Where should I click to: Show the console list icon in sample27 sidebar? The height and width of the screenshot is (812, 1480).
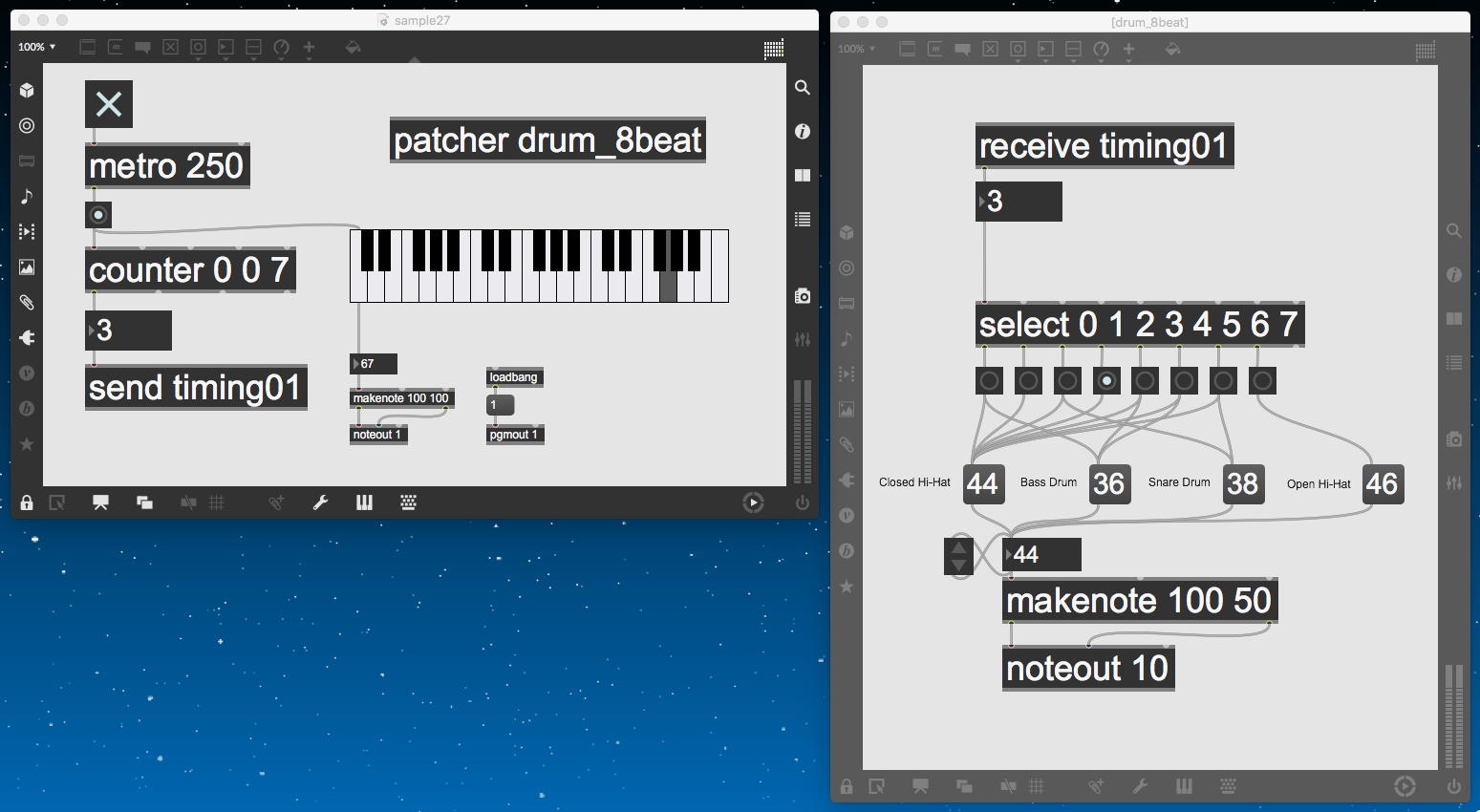tap(803, 220)
